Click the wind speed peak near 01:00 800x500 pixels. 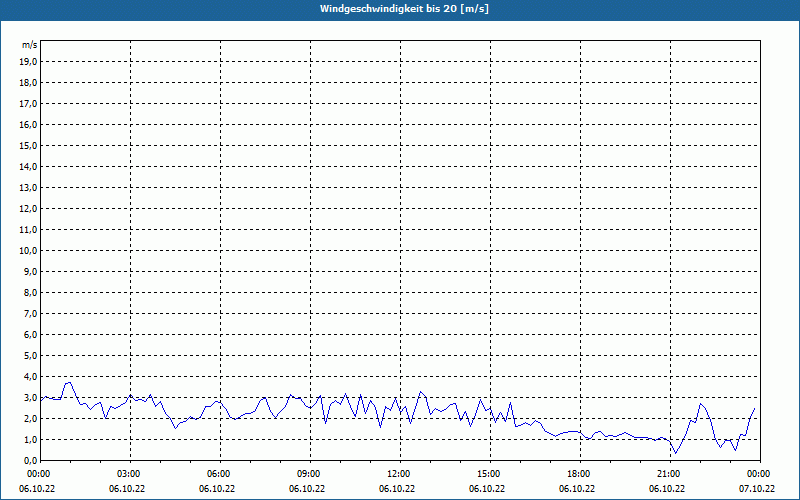pyautogui.click(x=68, y=382)
